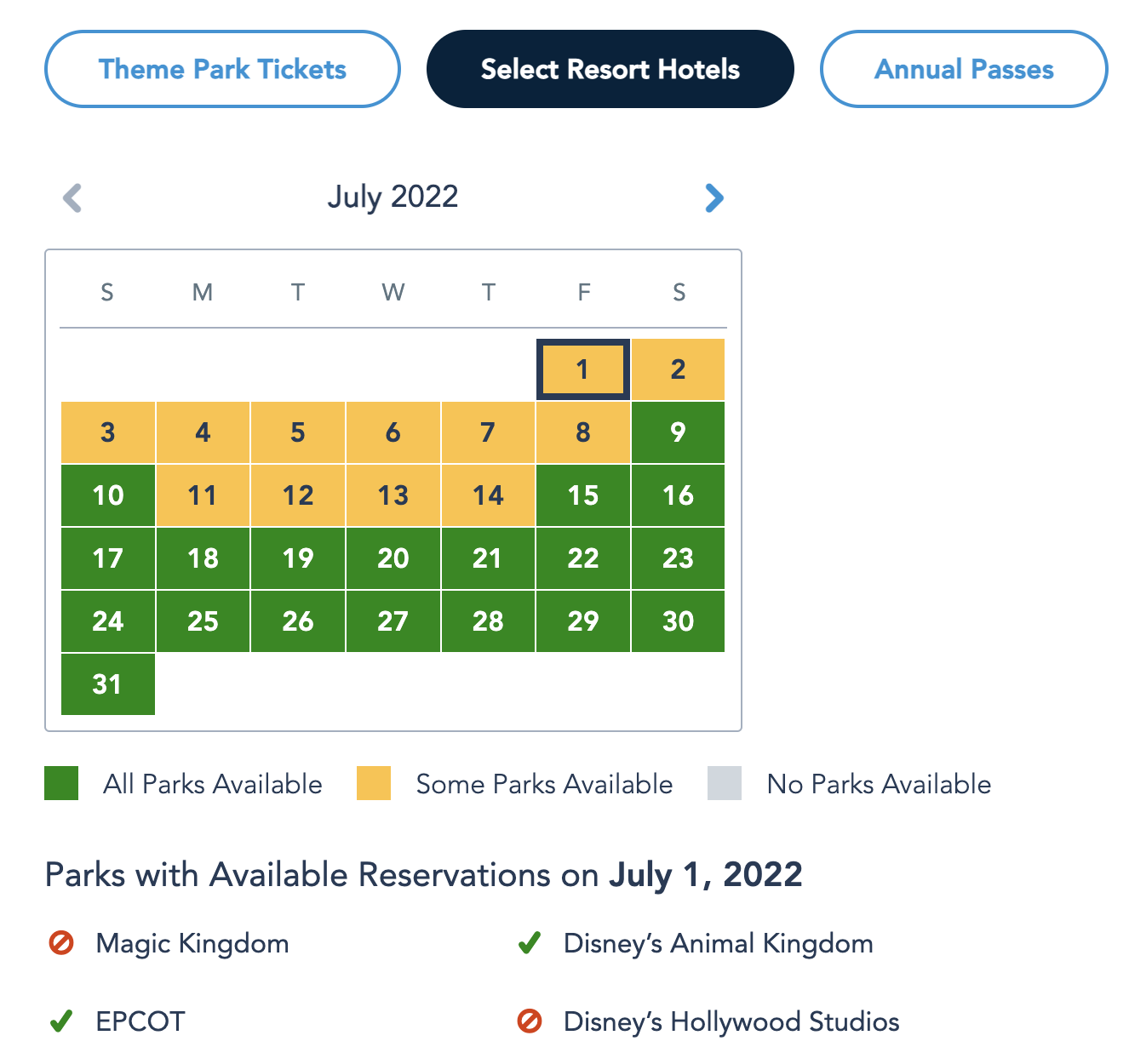Click the Animal Kingdom available checkmark icon

click(x=530, y=943)
